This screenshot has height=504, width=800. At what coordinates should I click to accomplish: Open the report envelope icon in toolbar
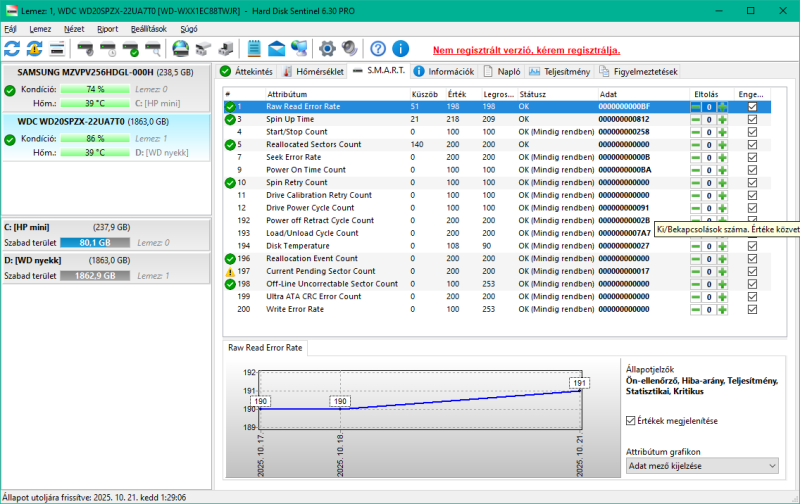pyautogui.click(x=275, y=48)
